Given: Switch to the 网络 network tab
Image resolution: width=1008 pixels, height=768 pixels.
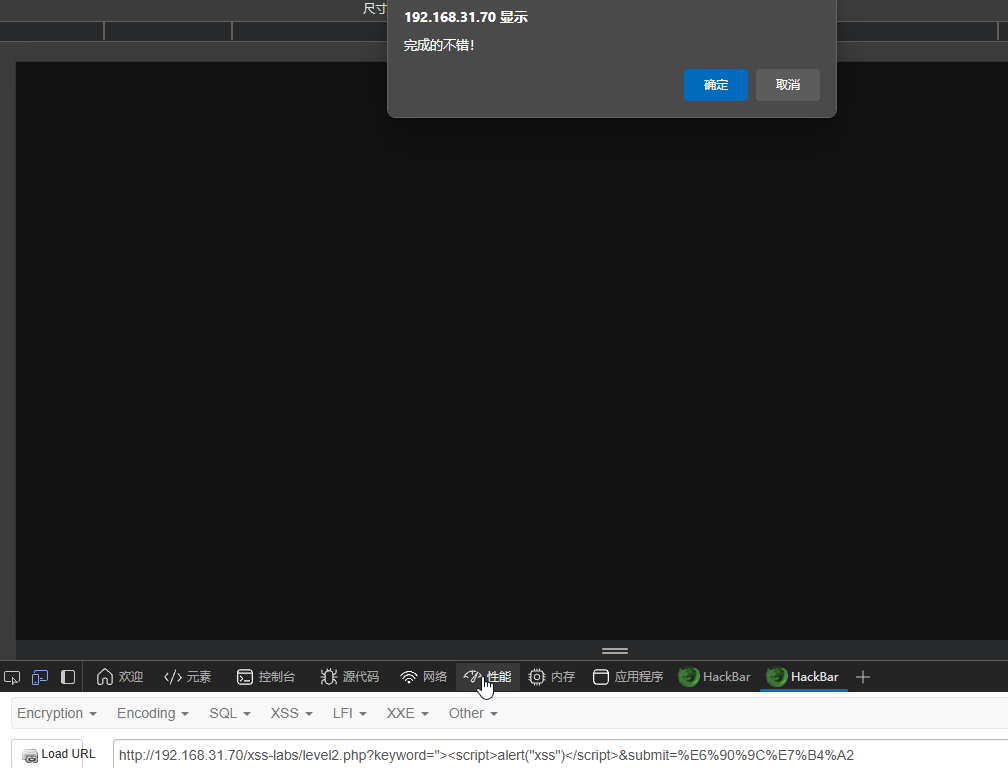Looking at the screenshot, I should (423, 677).
